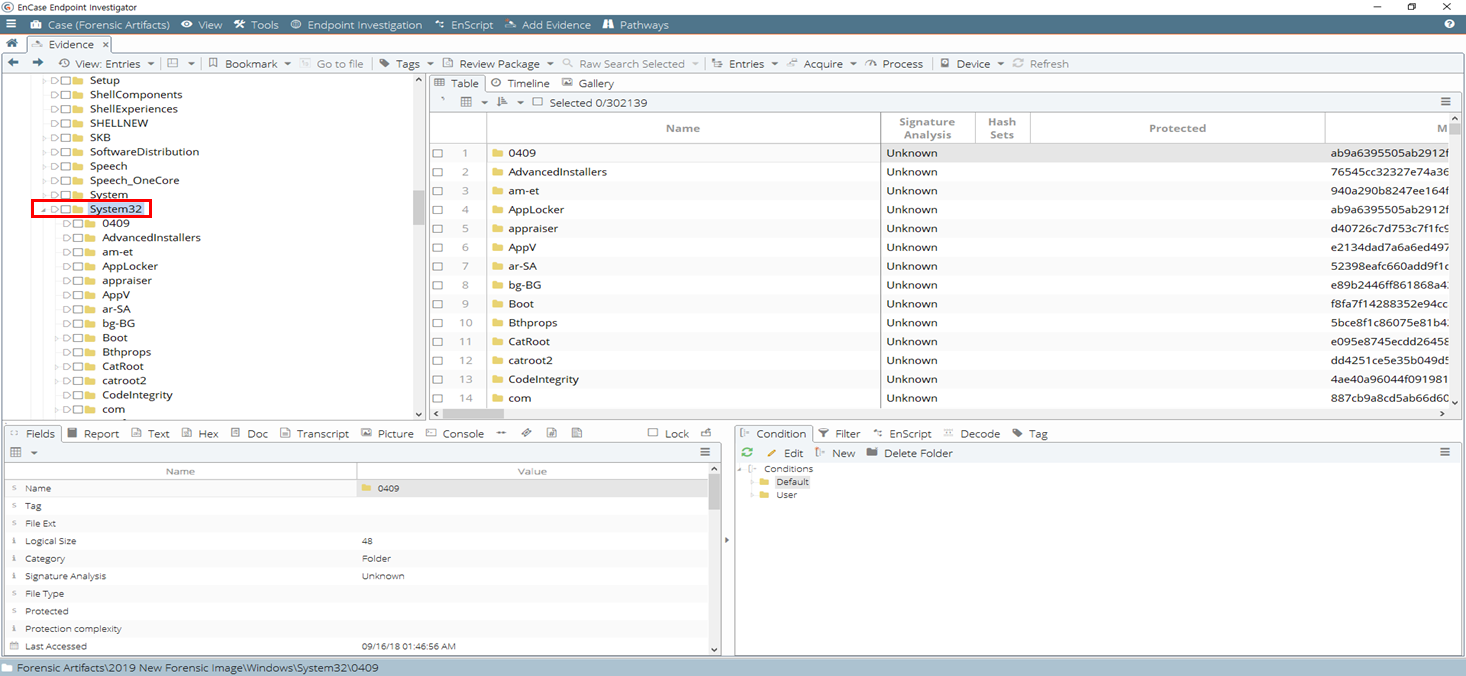Switch to the Hex tab
The height and width of the screenshot is (676, 1466).
[200, 433]
